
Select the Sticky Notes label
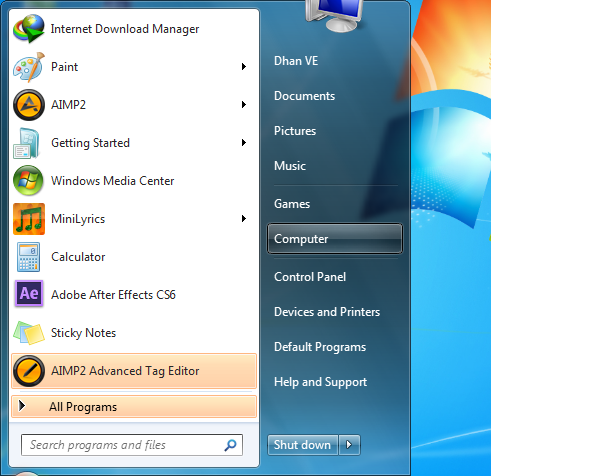click(x=83, y=333)
